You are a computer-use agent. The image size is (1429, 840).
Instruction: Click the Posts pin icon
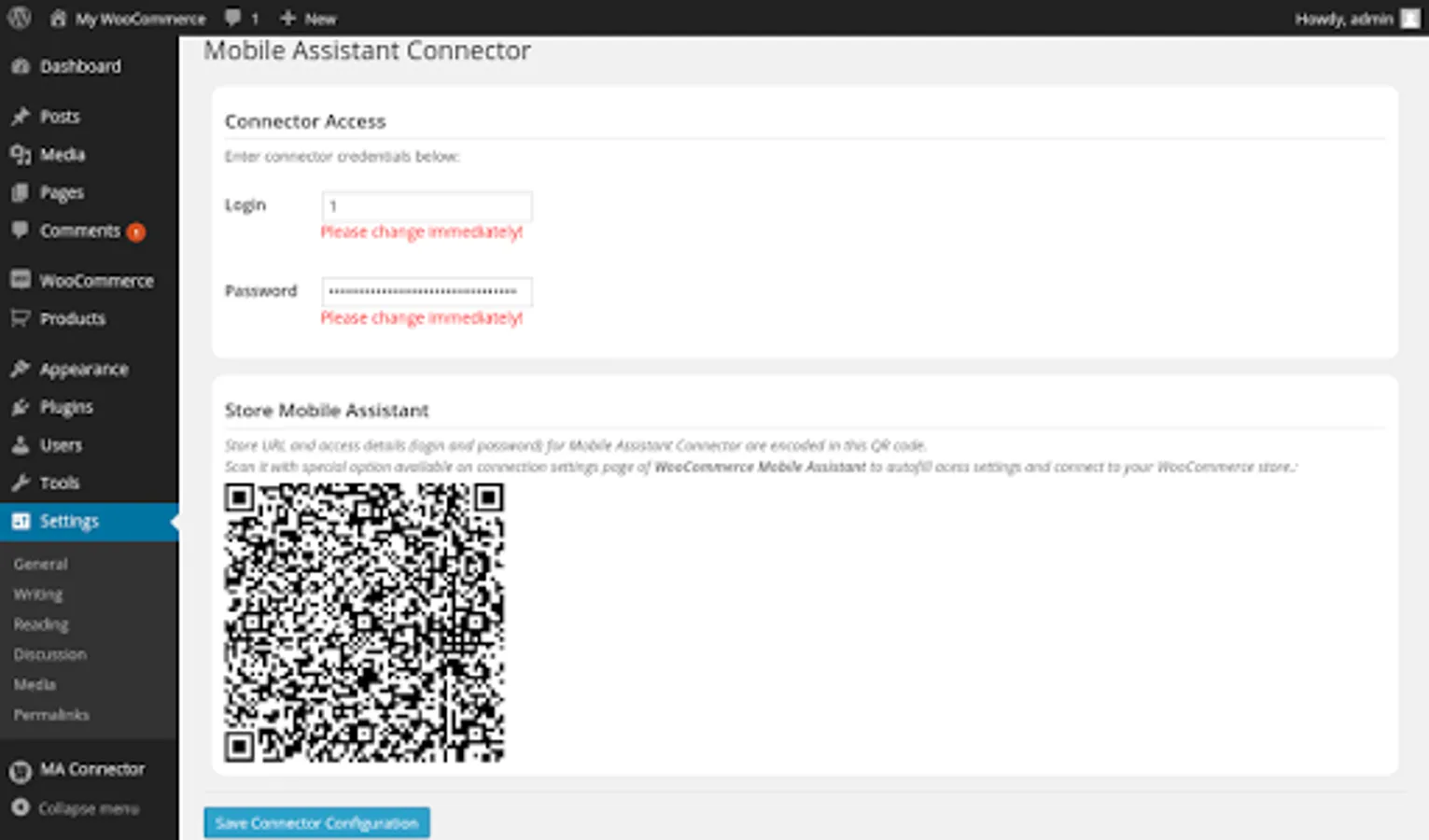click(21, 117)
